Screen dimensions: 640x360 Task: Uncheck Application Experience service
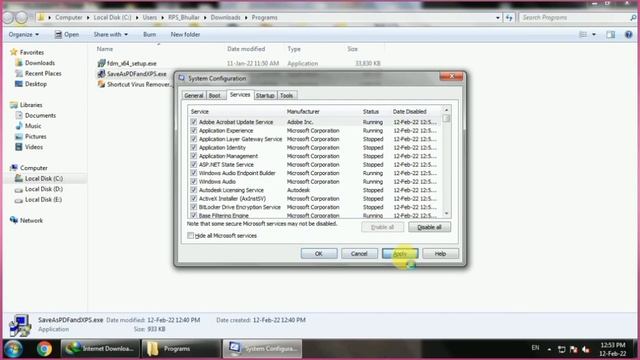click(193, 131)
